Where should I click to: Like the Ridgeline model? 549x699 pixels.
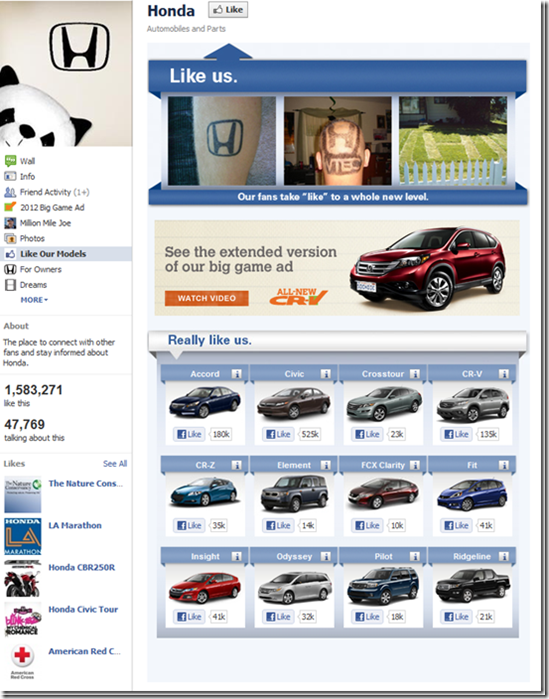[x=456, y=617]
